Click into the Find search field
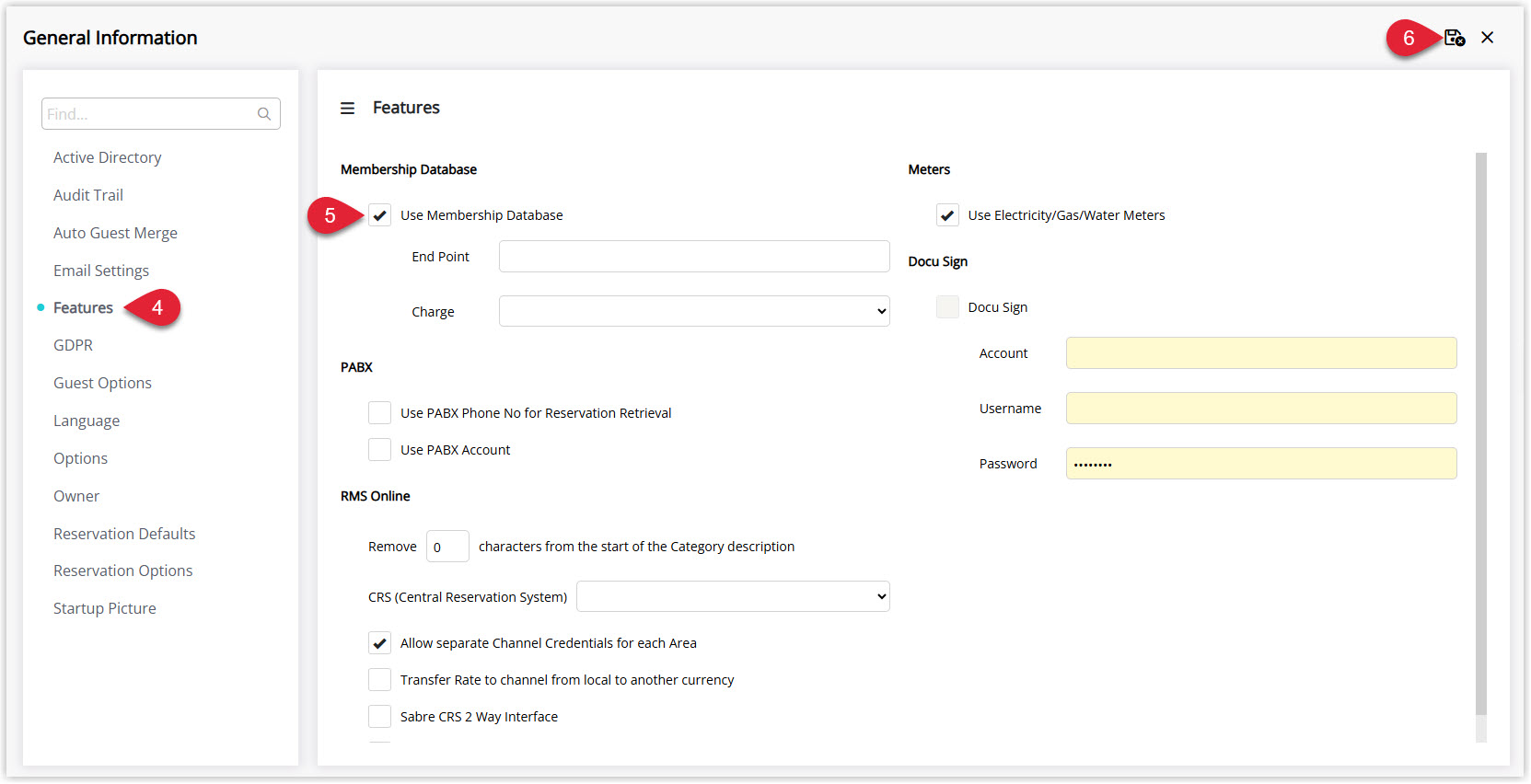This screenshot has width=1531, height=784. pos(160,114)
